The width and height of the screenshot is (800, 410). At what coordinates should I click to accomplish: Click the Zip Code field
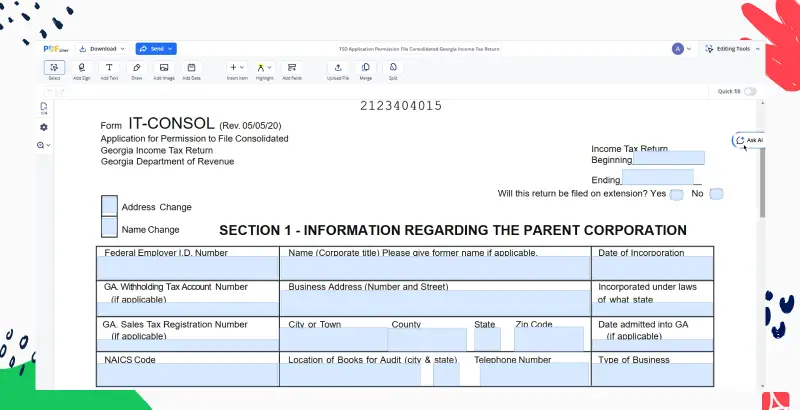[x=549, y=339]
